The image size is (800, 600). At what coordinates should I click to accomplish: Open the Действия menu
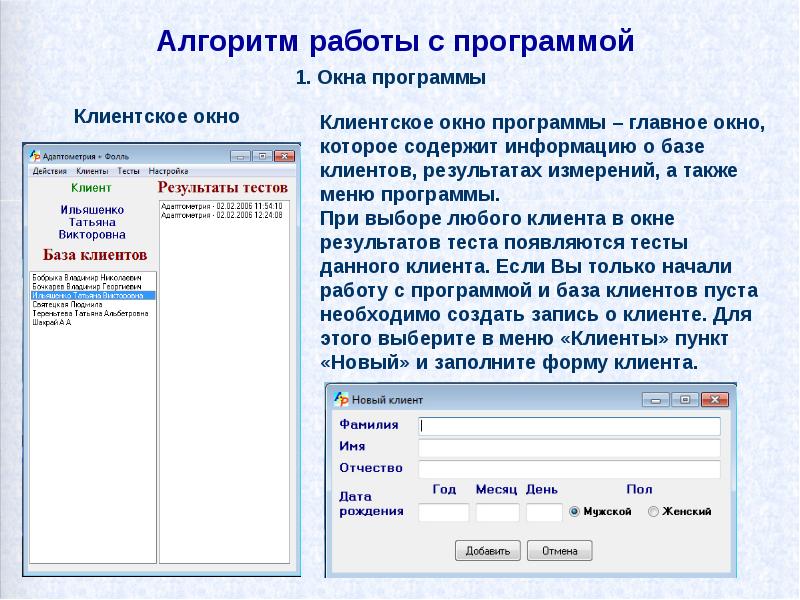pos(50,172)
